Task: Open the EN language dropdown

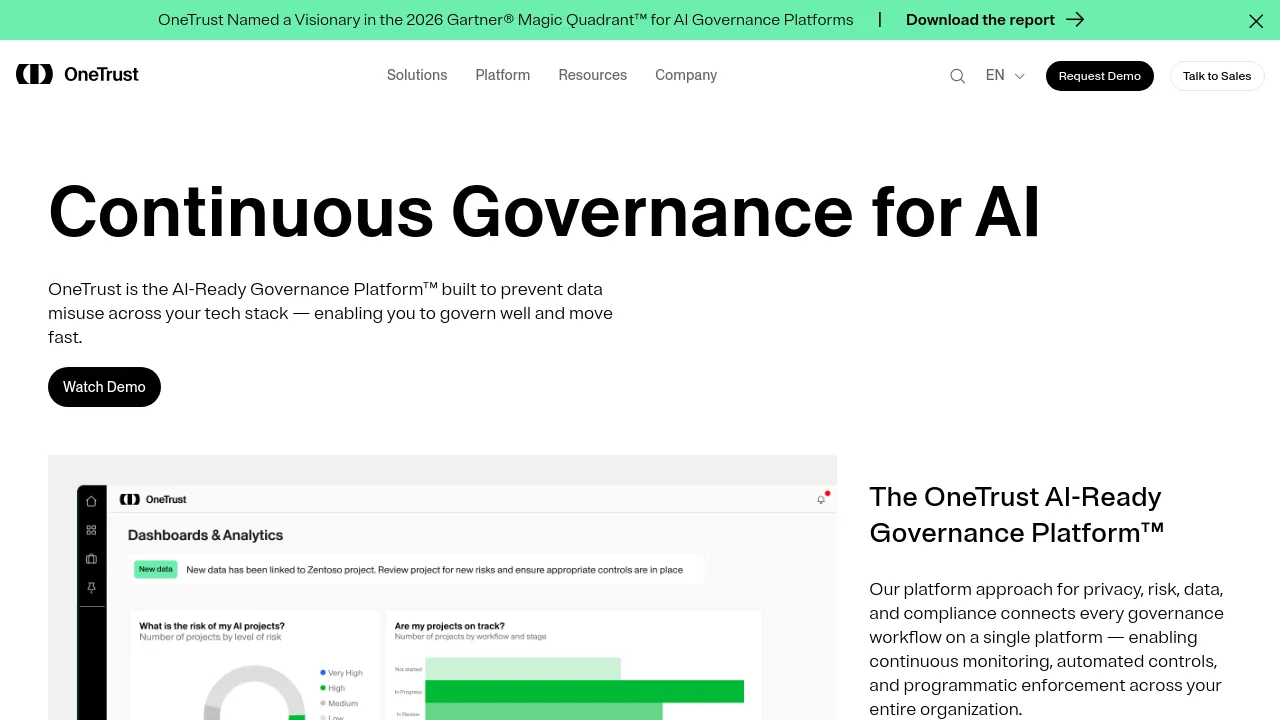Action: 1005,75
